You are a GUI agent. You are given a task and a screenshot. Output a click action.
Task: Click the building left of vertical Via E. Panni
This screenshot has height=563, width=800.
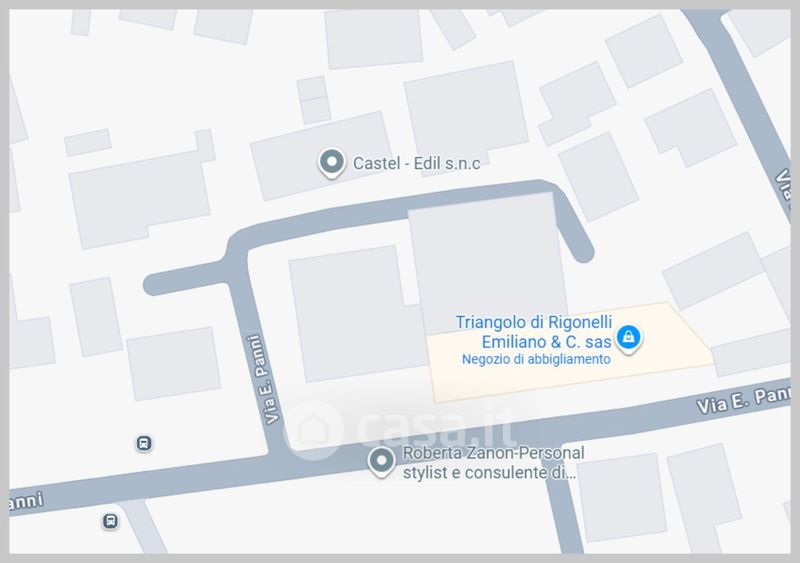tap(173, 363)
